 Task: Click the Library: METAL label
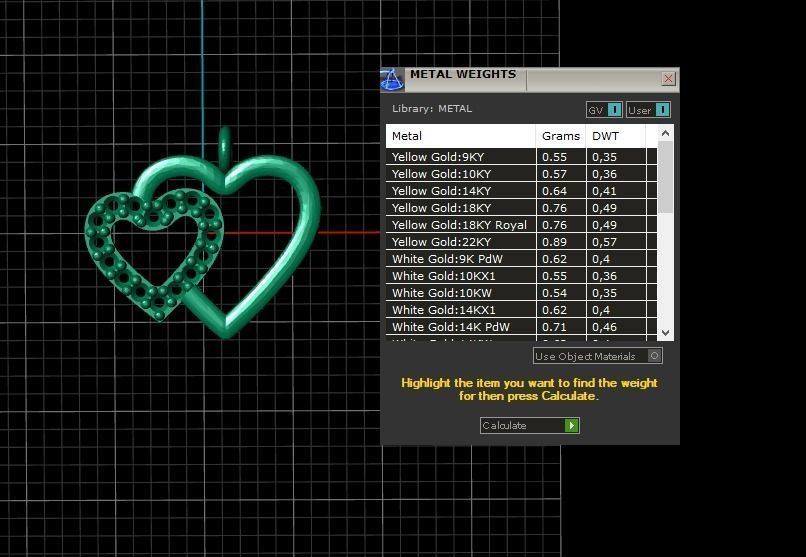432,108
